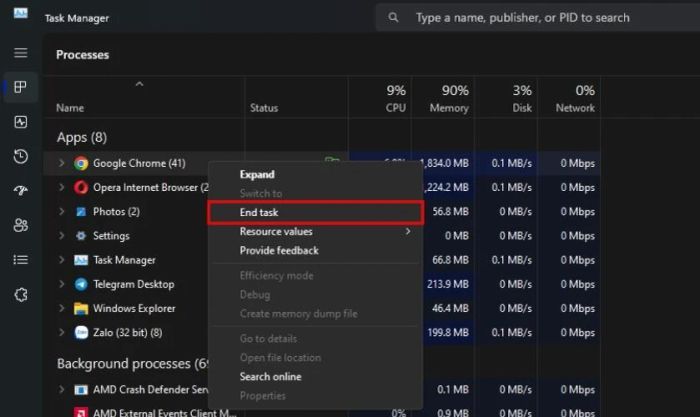
Task: Click the Zalo app icon
Action: point(81,333)
